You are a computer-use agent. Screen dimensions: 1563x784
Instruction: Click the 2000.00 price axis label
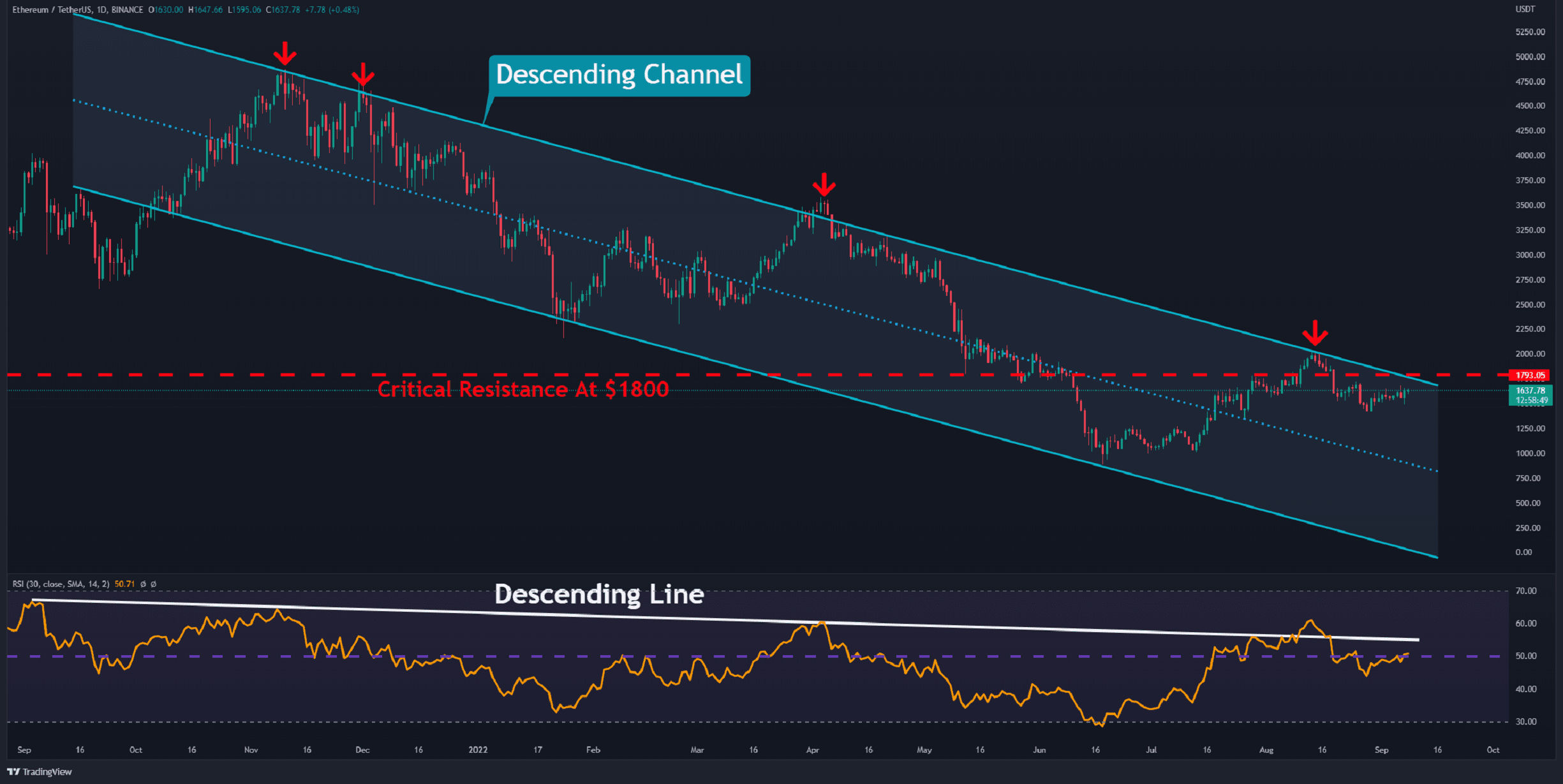(x=1530, y=354)
